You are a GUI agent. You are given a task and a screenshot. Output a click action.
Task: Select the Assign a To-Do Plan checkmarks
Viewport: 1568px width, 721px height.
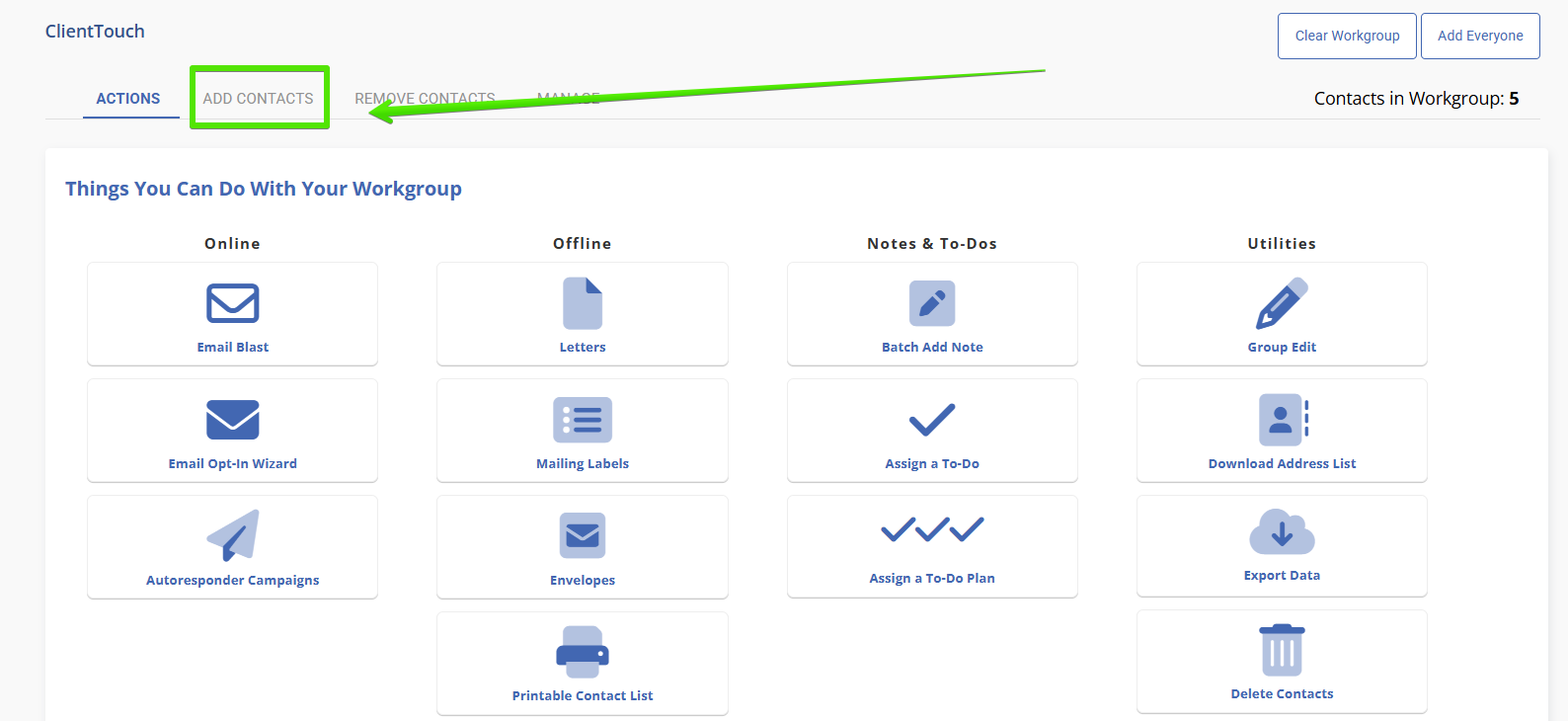pyautogui.click(x=932, y=530)
